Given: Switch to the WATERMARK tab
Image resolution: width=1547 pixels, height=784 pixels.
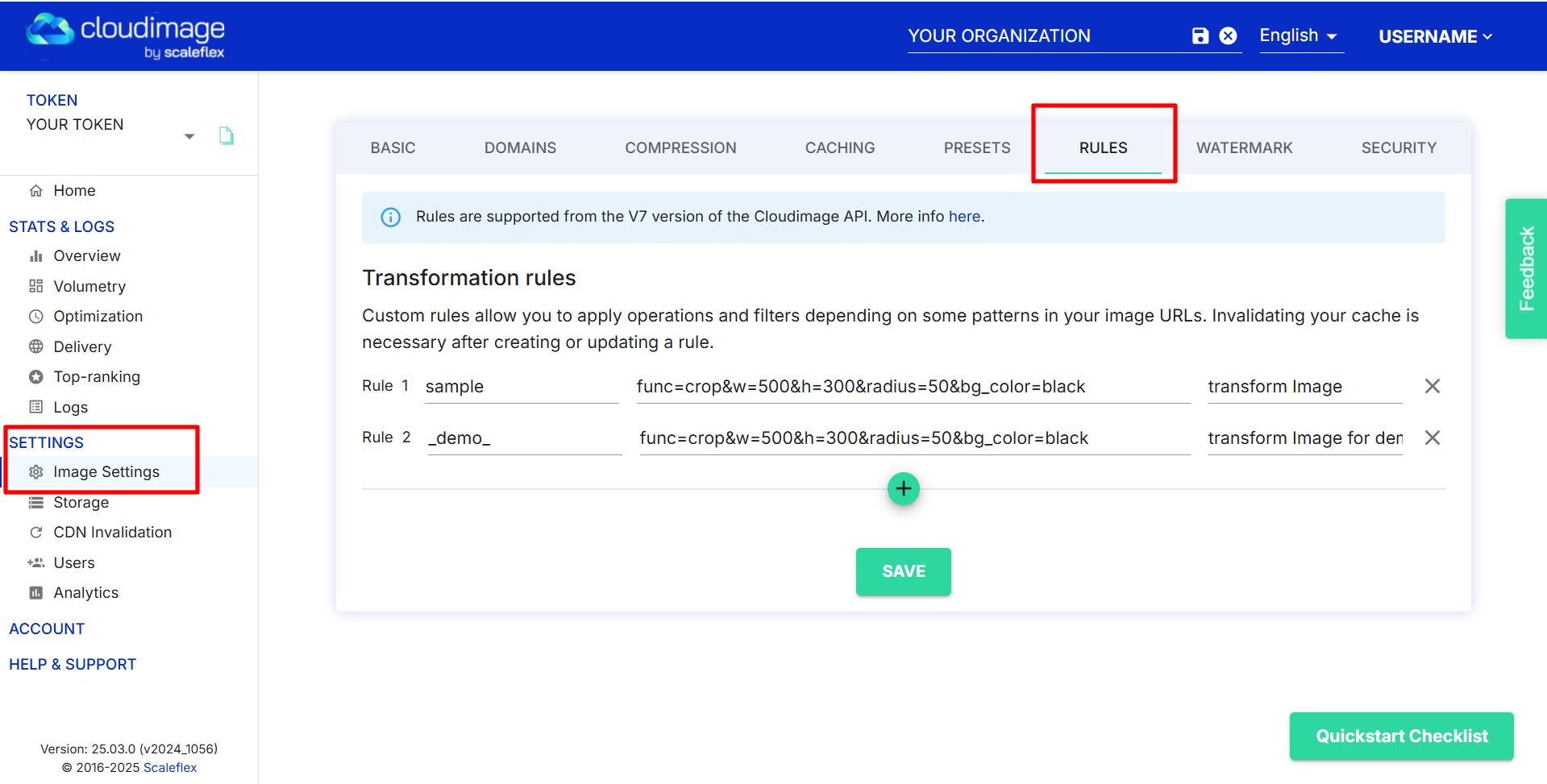Looking at the screenshot, I should 1244,147.
